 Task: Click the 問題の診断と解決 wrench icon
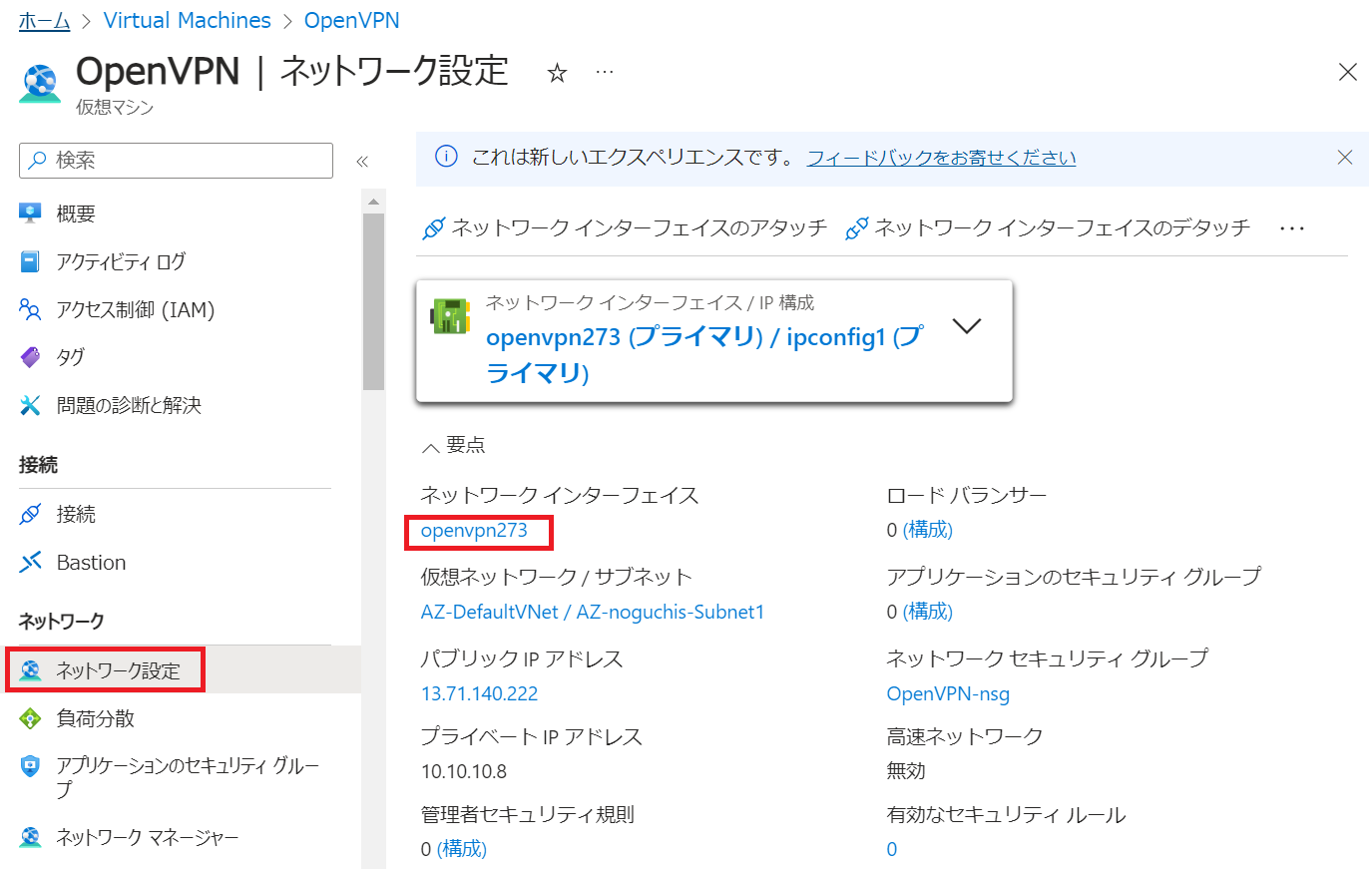click(x=31, y=405)
